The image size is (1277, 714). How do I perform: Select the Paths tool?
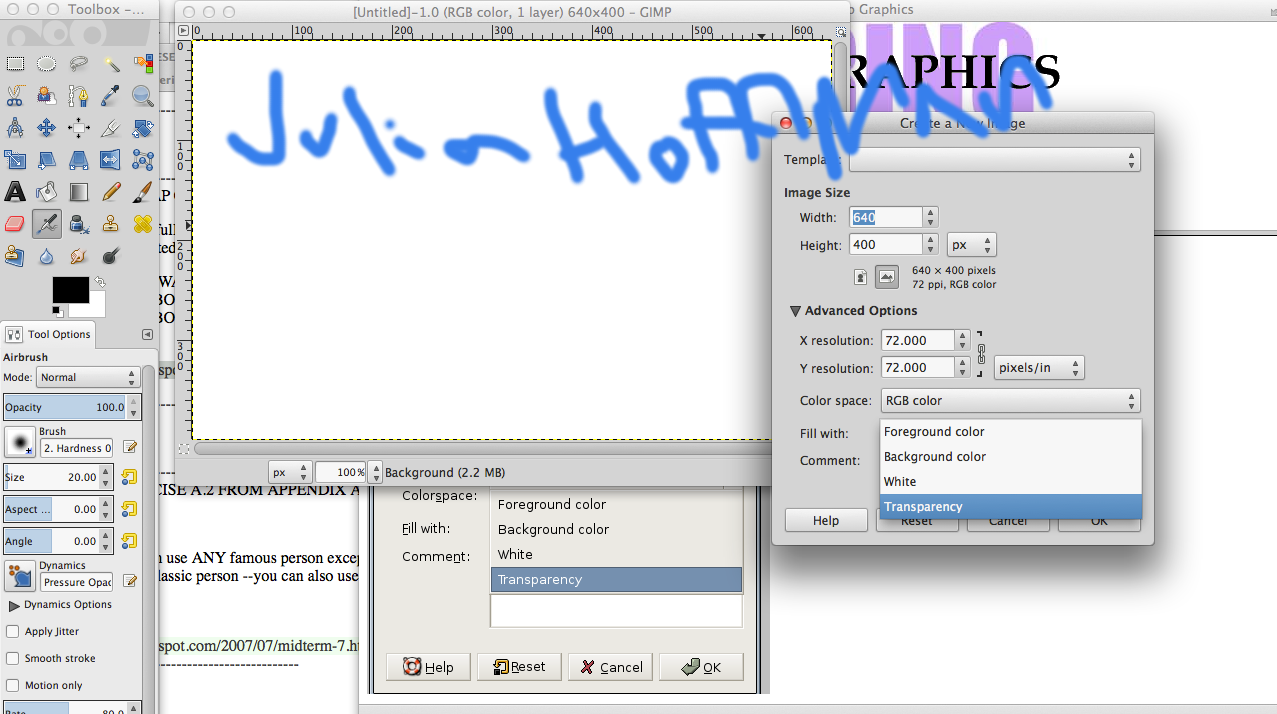(x=78, y=96)
